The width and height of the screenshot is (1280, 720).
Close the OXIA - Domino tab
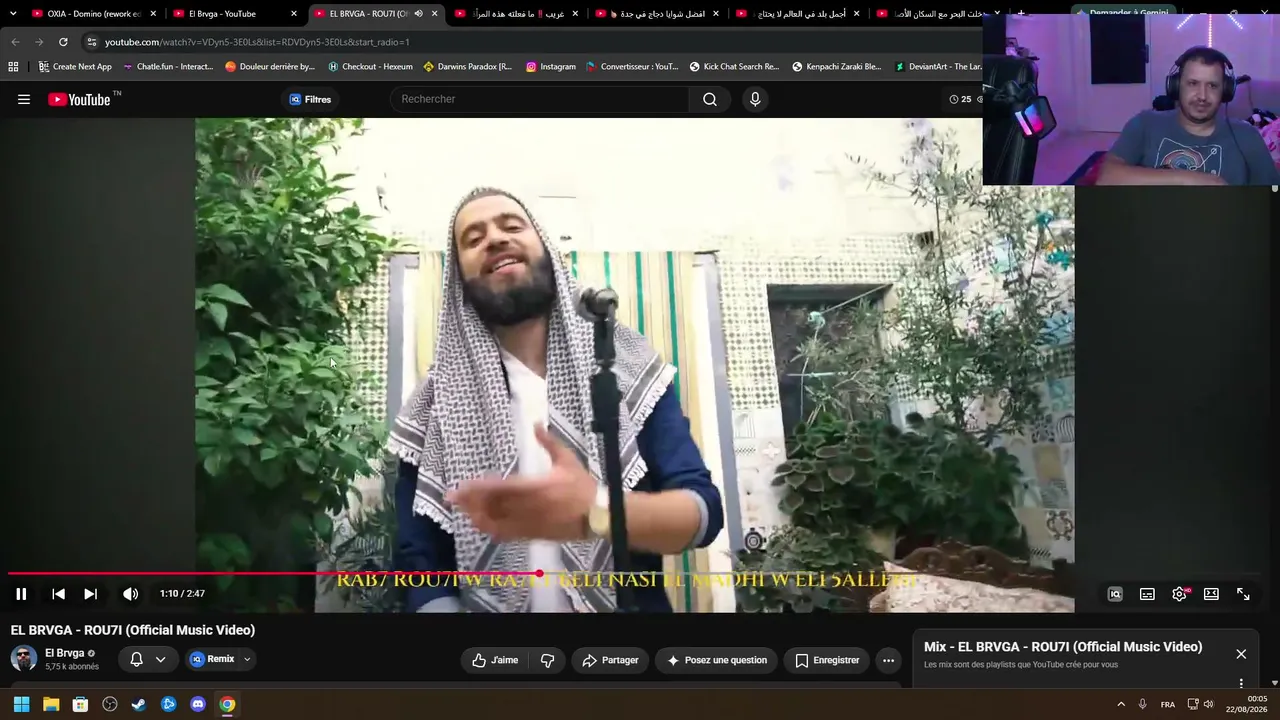(x=153, y=14)
